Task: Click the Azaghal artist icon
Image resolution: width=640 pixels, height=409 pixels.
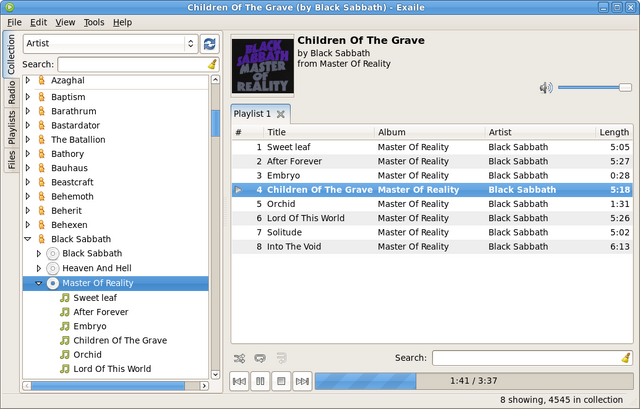Action: coord(41,80)
